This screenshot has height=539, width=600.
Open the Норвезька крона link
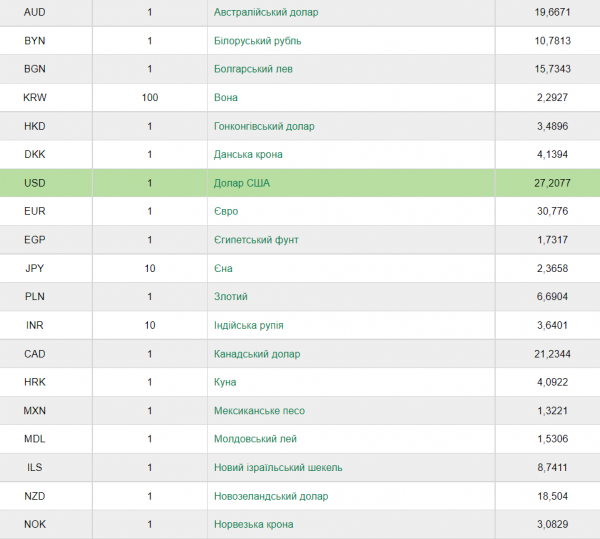coord(253,524)
